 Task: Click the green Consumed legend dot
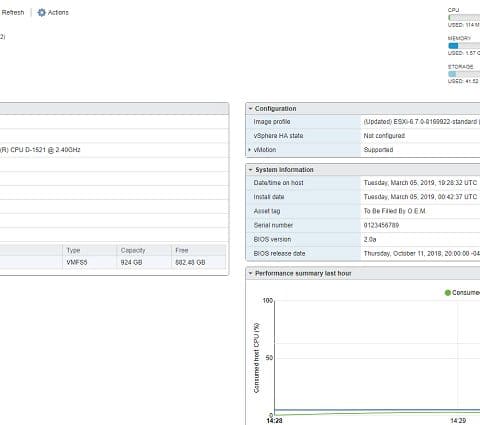448,293
